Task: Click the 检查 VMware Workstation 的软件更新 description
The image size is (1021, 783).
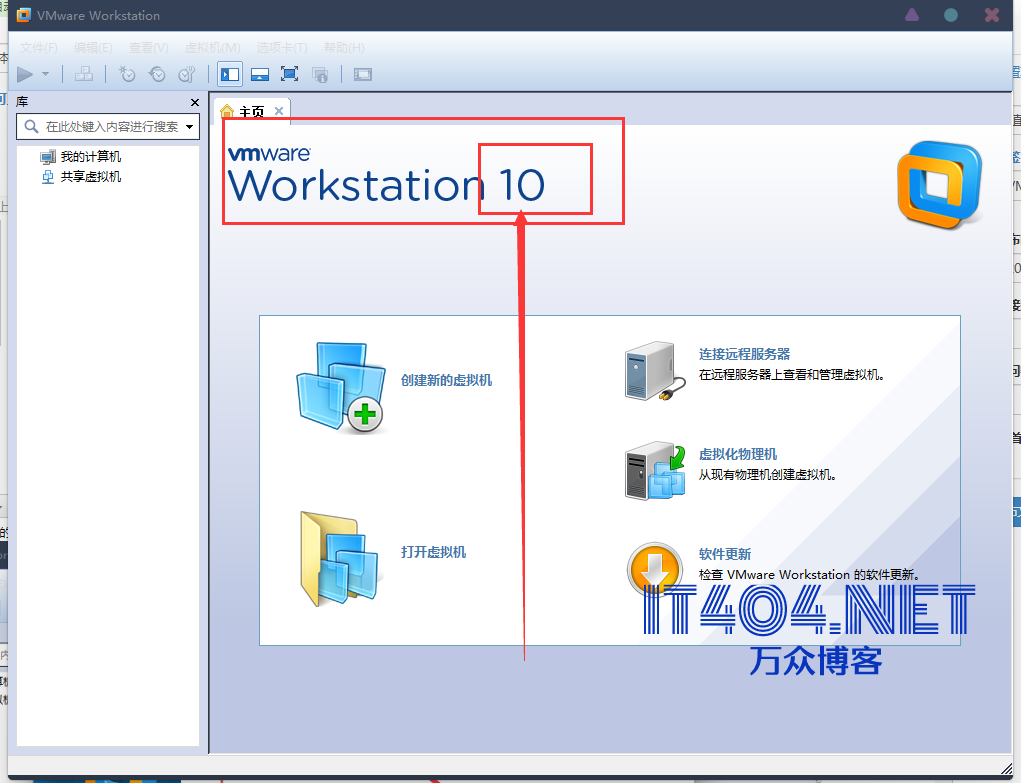Action: coord(809,575)
